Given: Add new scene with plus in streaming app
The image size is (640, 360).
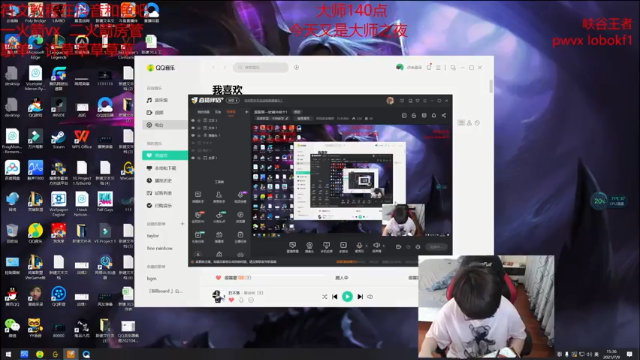Looking at the screenshot, I should click(x=246, y=112).
